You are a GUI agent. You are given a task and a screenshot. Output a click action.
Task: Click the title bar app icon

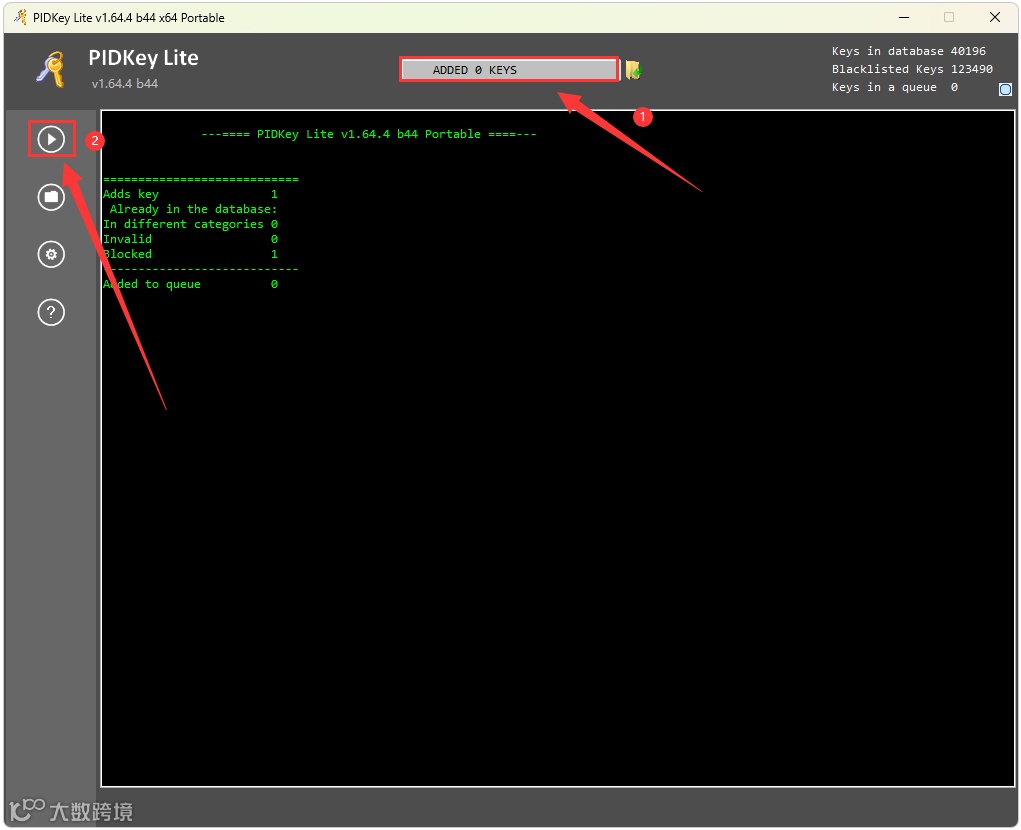point(20,17)
